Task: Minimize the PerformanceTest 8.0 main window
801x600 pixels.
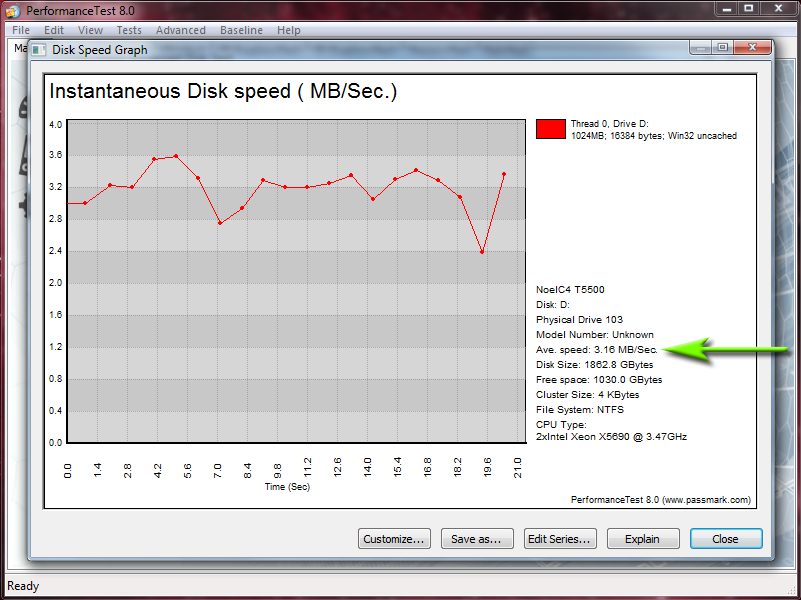Action: (726, 8)
